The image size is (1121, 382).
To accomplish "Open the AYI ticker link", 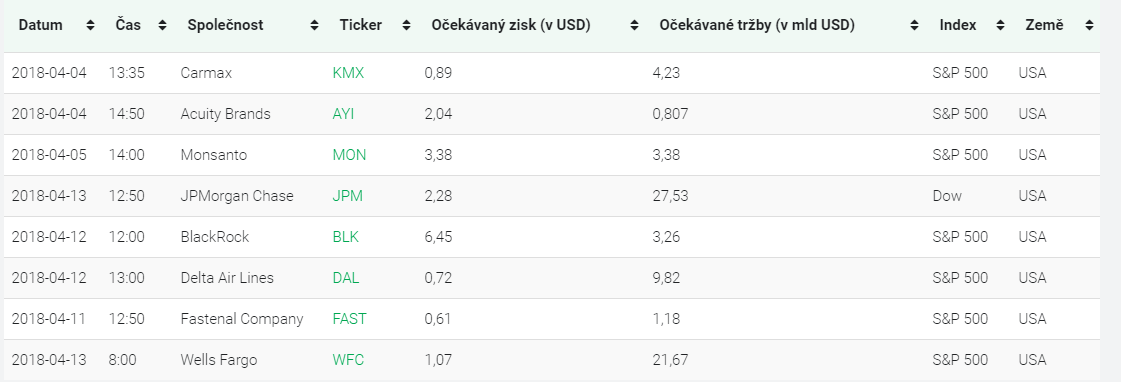I will coord(343,114).
